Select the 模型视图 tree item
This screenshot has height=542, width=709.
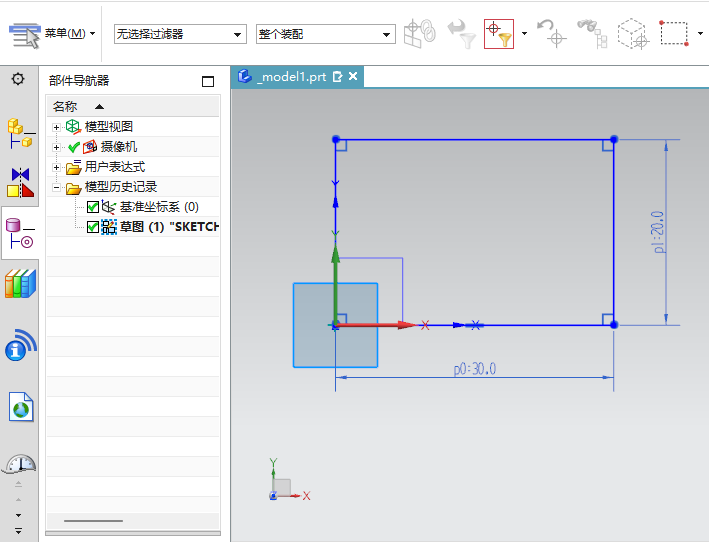tap(109, 127)
